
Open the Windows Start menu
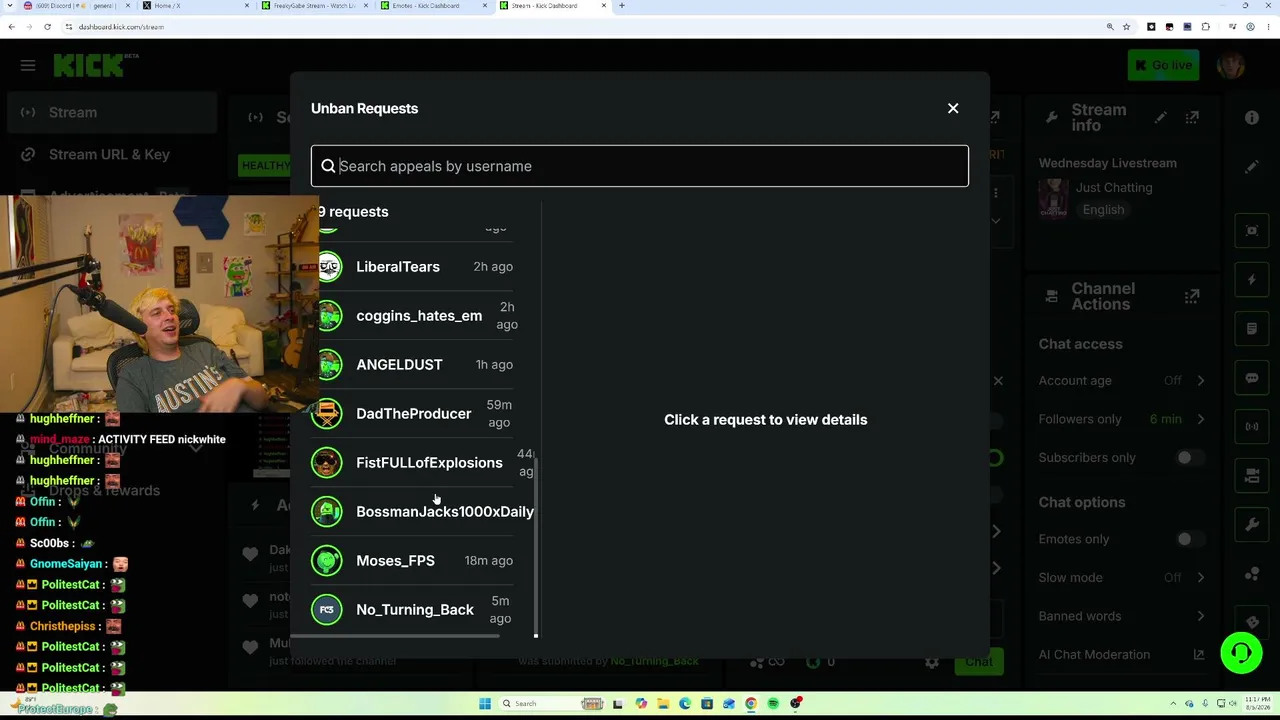(x=484, y=704)
